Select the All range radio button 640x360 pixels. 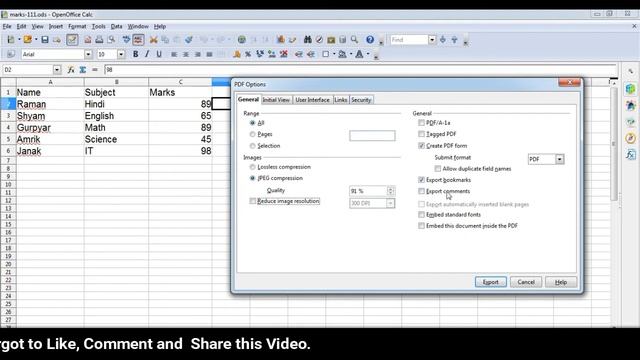tap(252, 123)
